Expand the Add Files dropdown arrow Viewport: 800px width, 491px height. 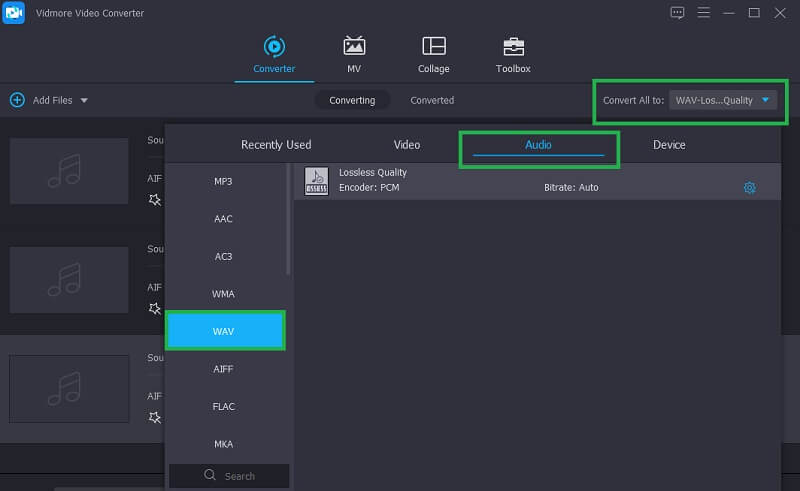click(84, 100)
